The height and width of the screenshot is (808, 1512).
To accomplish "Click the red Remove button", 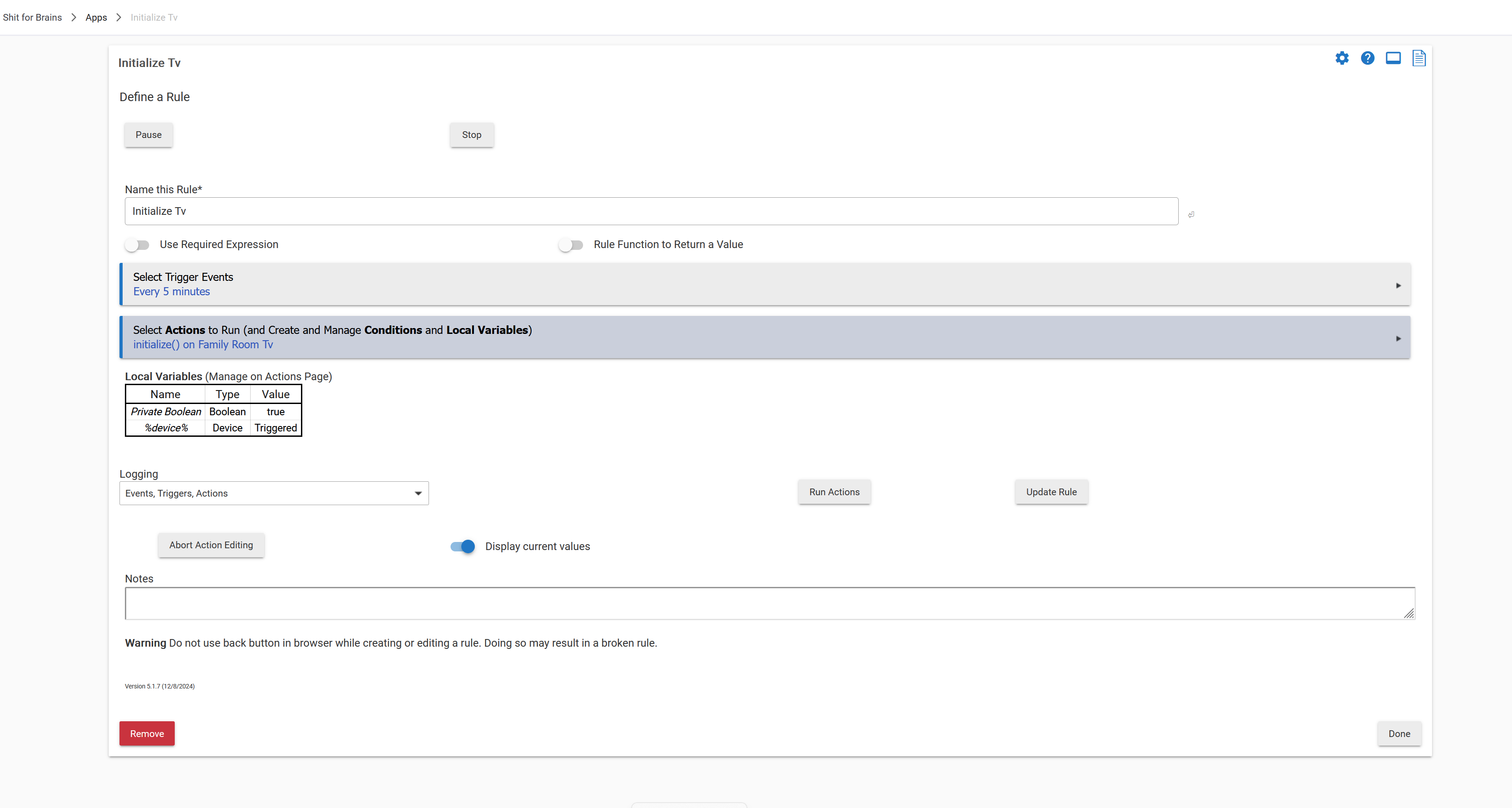I will pyautogui.click(x=147, y=733).
